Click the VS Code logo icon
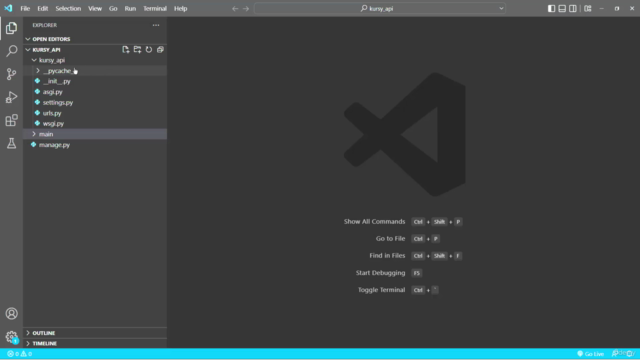The width and height of the screenshot is (640, 360). (8, 8)
